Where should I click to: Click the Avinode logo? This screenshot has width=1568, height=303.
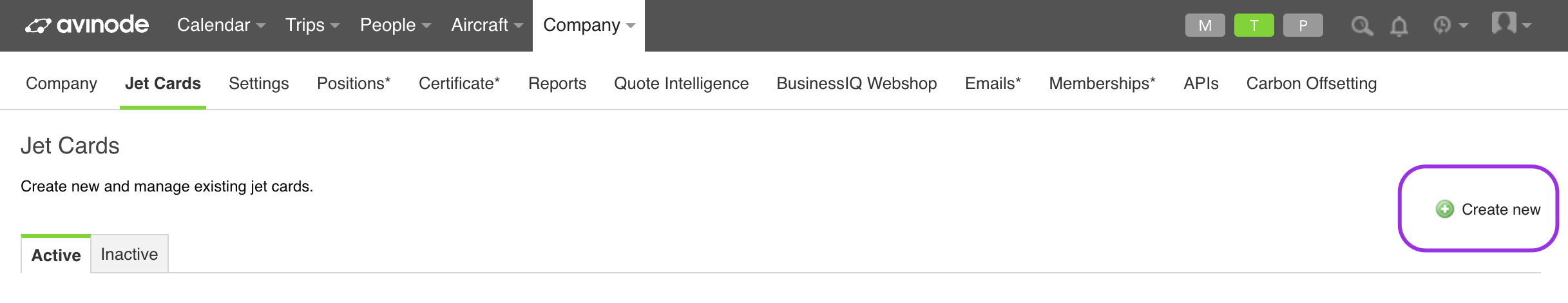(x=87, y=25)
